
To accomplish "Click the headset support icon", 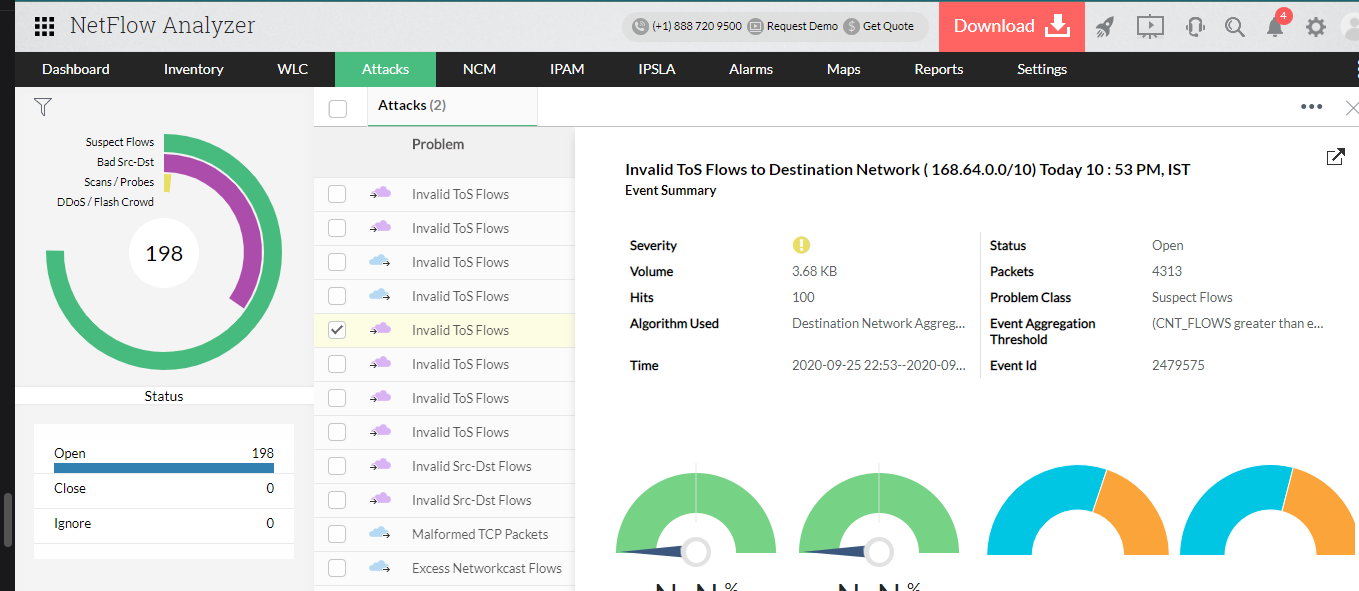I will (x=1194, y=27).
